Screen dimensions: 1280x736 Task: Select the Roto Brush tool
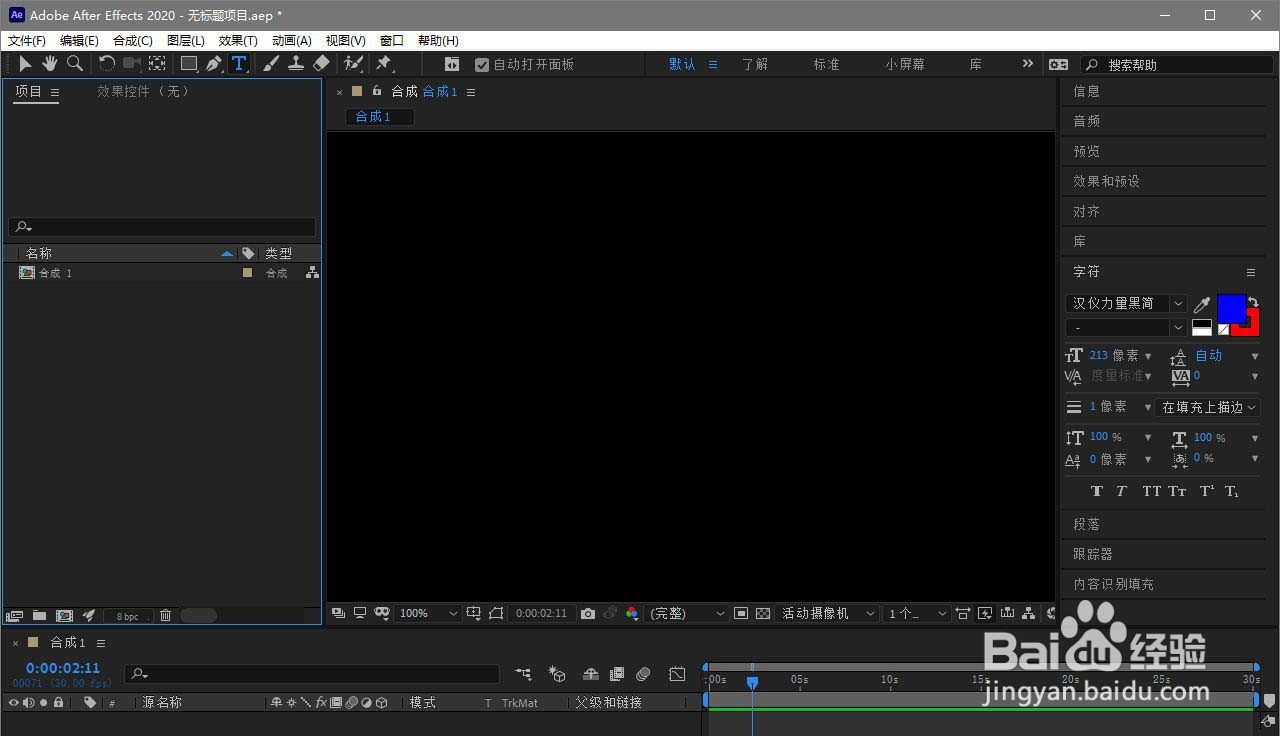tap(353, 64)
